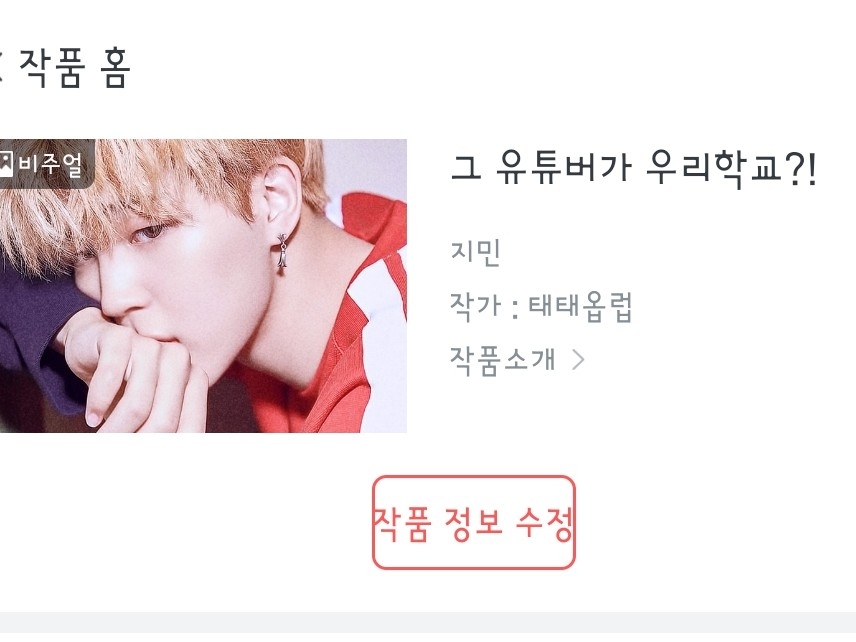Tap the 작품 홈 header title

coord(75,68)
